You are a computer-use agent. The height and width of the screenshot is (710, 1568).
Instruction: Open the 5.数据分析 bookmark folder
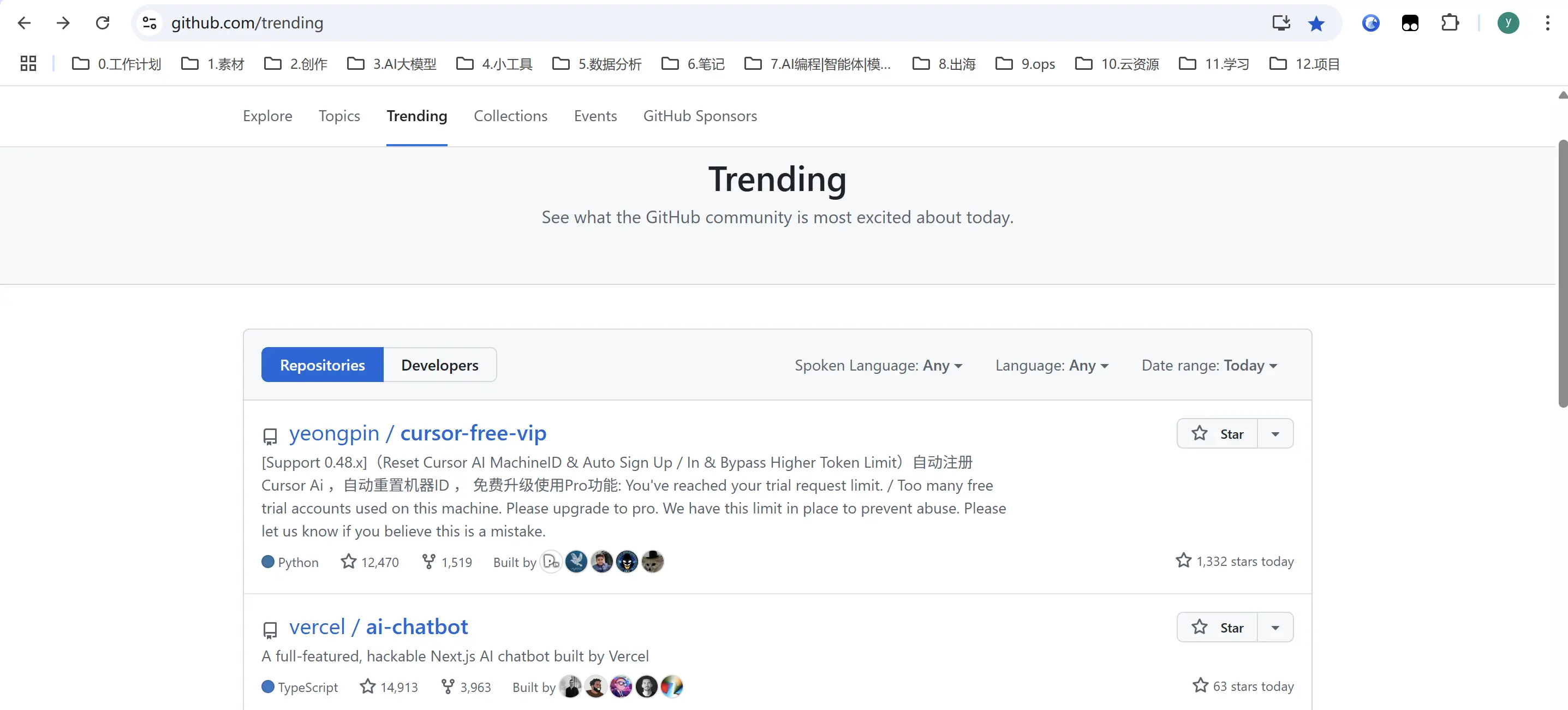tap(597, 63)
